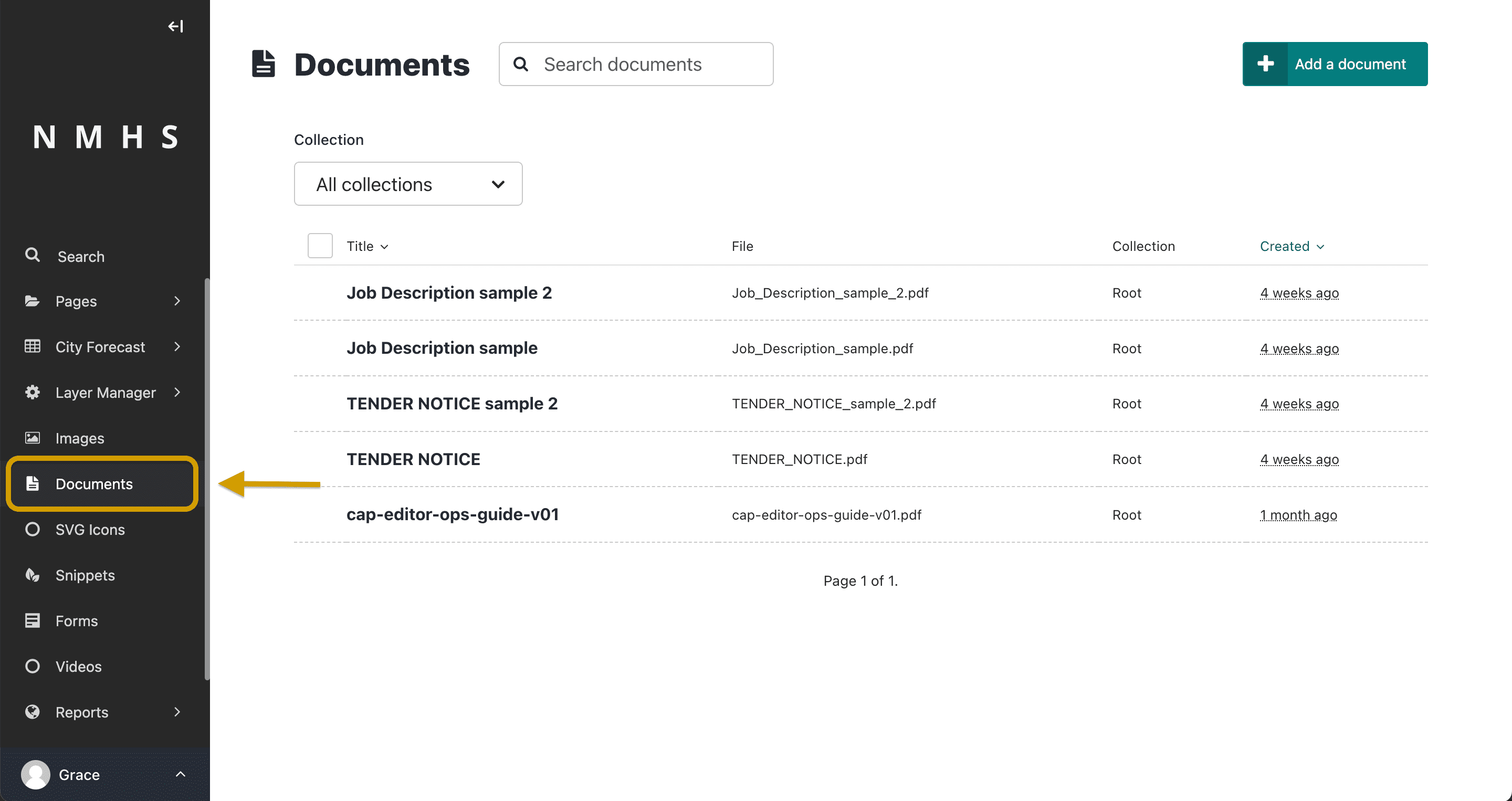Sort documents by Title column

tap(367, 247)
